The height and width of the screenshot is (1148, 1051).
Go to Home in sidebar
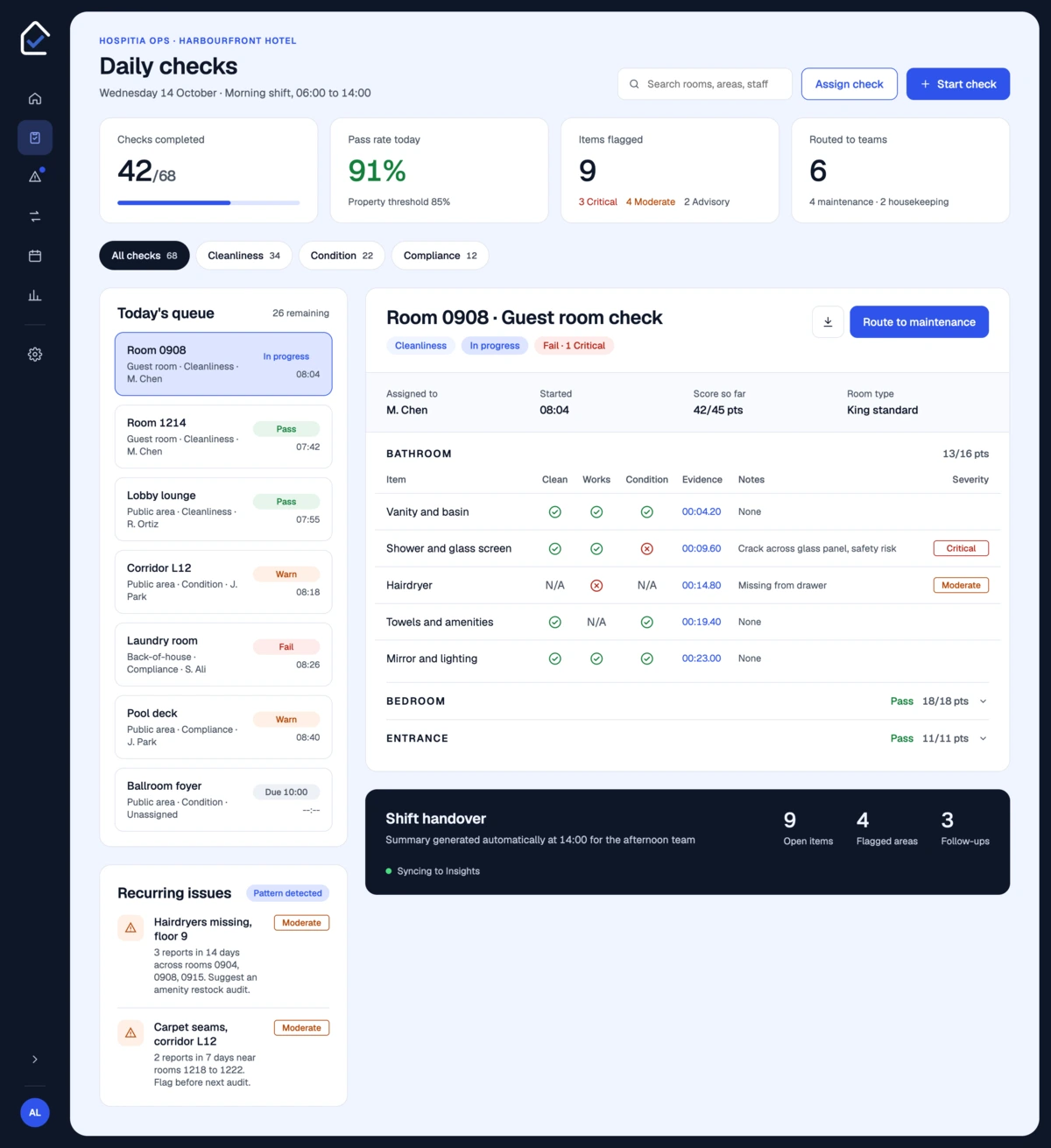(35, 98)
